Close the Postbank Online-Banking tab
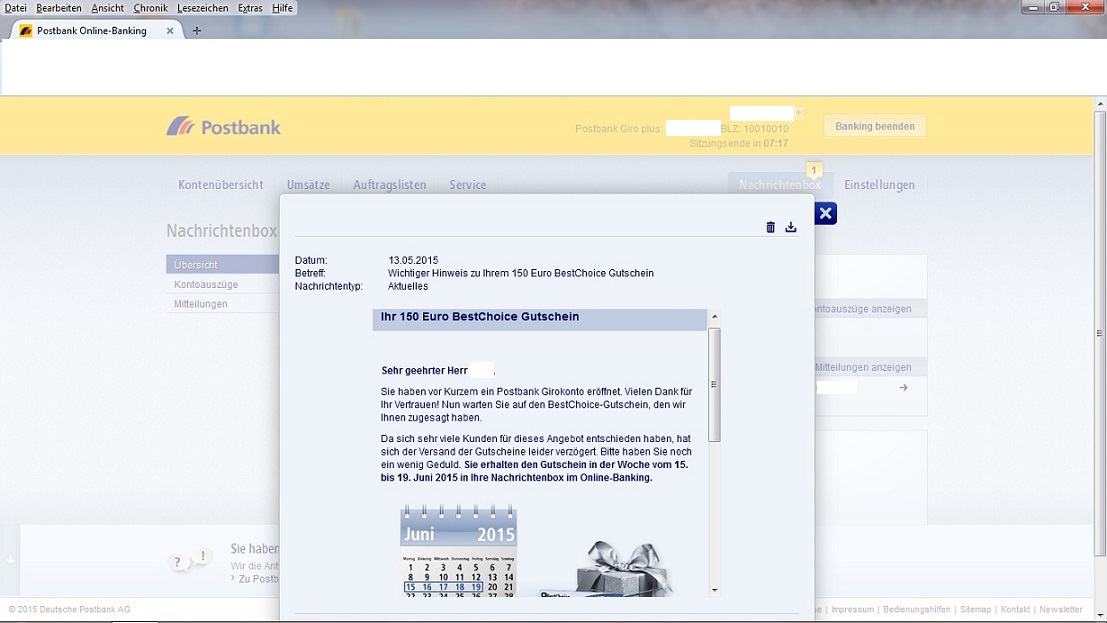 (x=170, y=30)
